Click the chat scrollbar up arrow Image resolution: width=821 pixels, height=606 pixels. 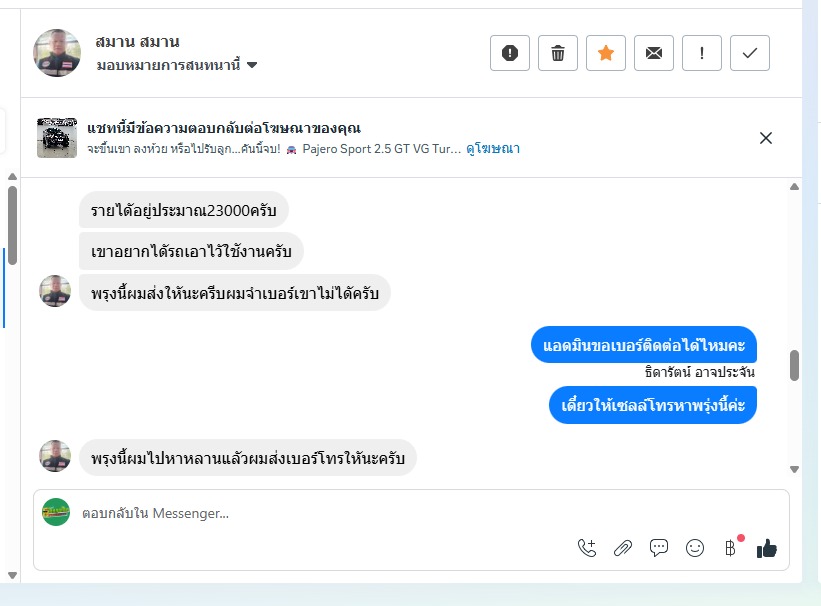[x=794, y=186]
